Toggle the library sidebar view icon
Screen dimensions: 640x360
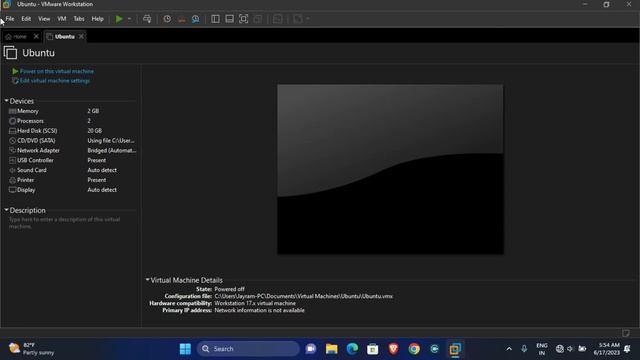(215, 19)
